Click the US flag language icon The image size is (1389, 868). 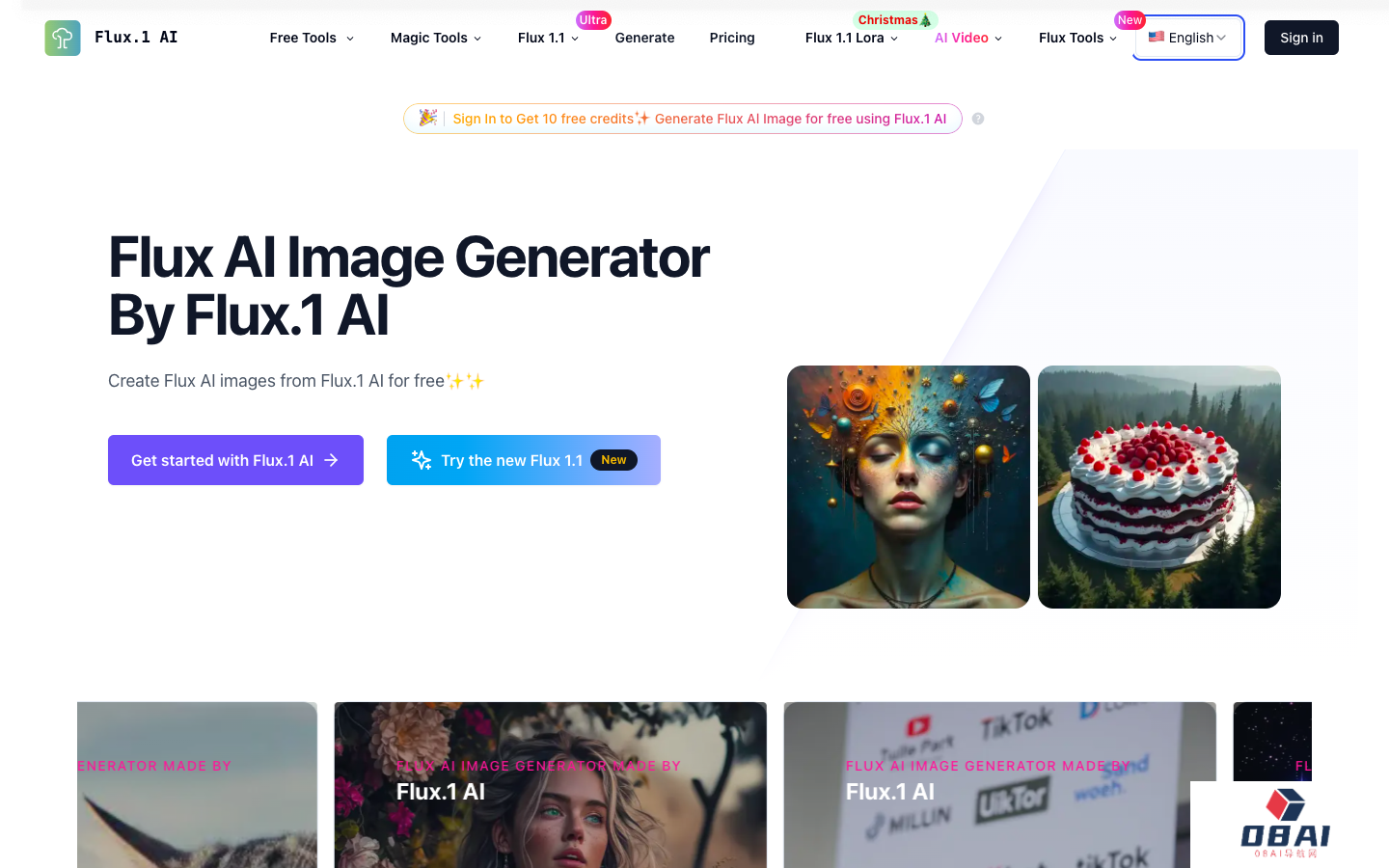[x=1156, y=37]
